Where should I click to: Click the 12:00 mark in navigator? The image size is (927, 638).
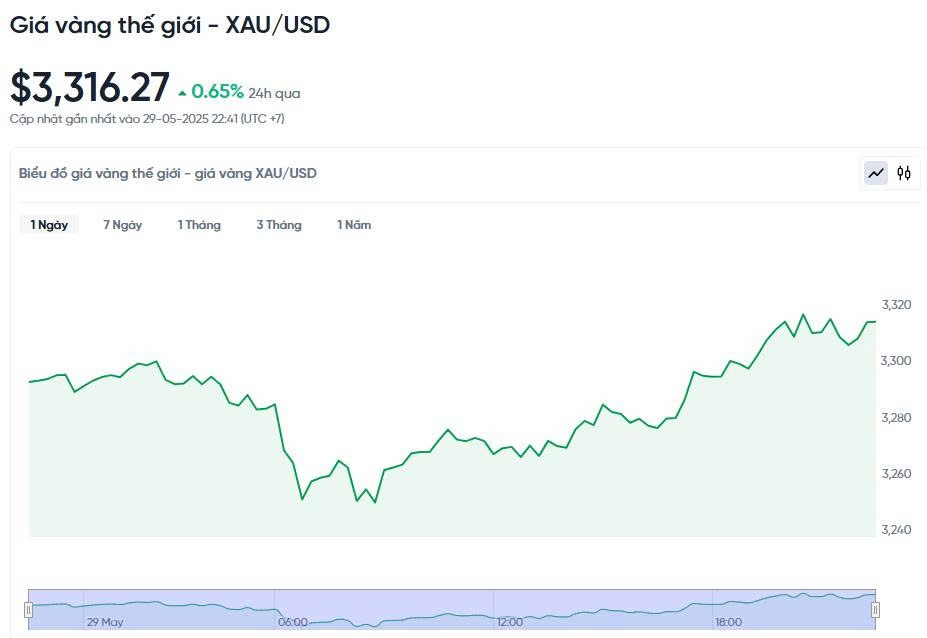[510, 622]
